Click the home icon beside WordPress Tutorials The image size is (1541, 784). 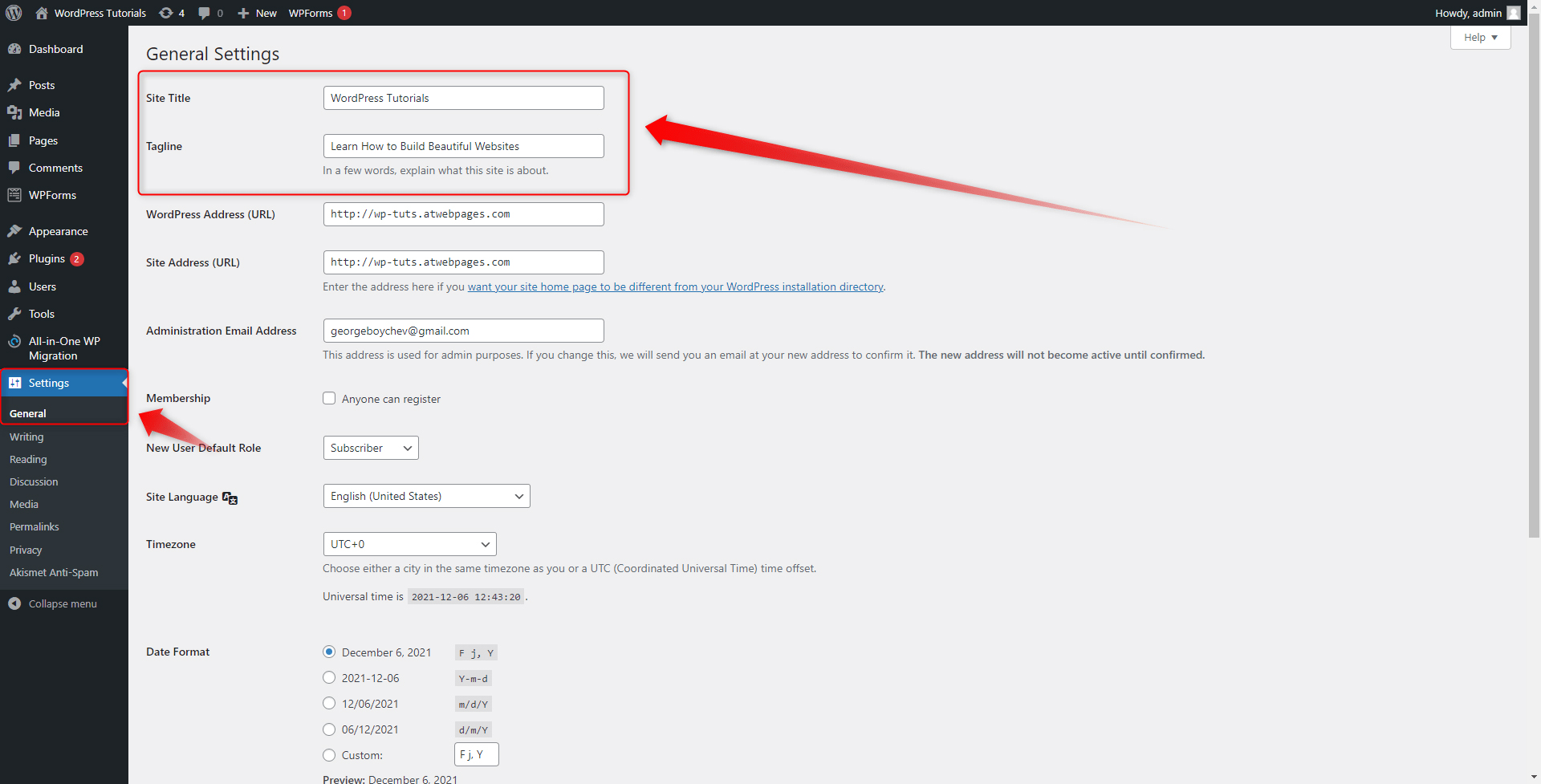(x=42, y=13)
